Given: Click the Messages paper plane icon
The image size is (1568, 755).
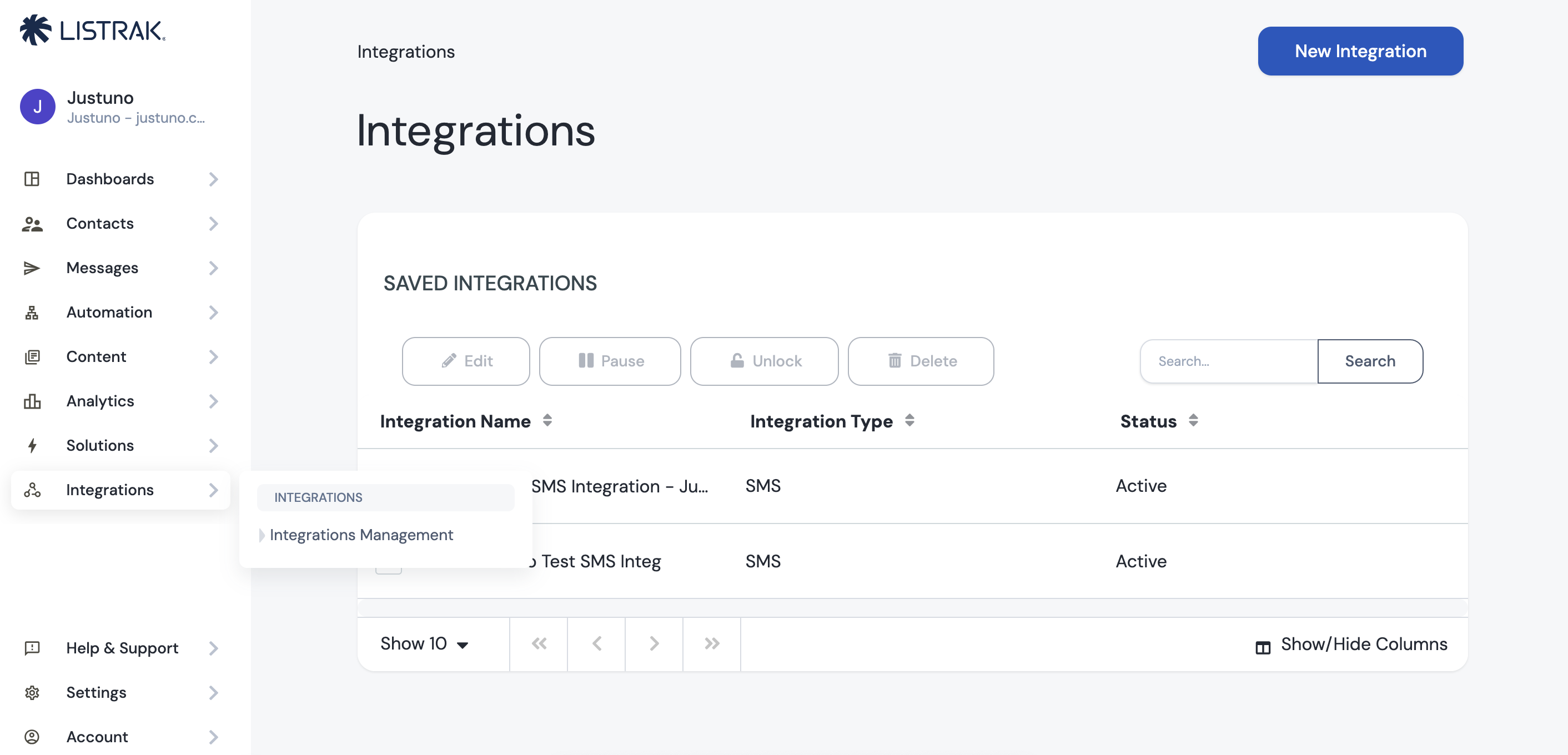Looking at the screenshot, I should point(32,268).
